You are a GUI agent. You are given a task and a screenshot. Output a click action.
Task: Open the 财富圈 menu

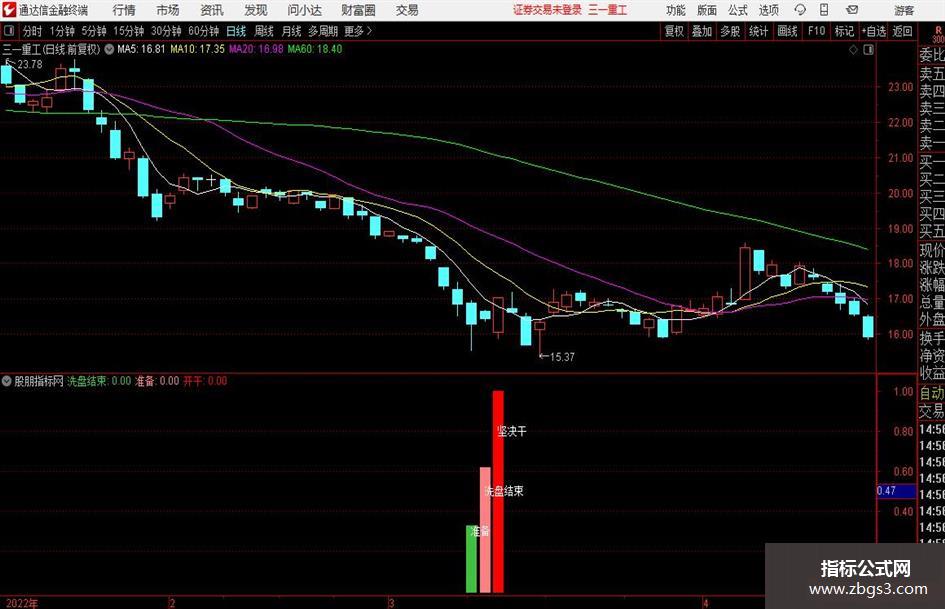pyautogui.click(x=358, y=10)
